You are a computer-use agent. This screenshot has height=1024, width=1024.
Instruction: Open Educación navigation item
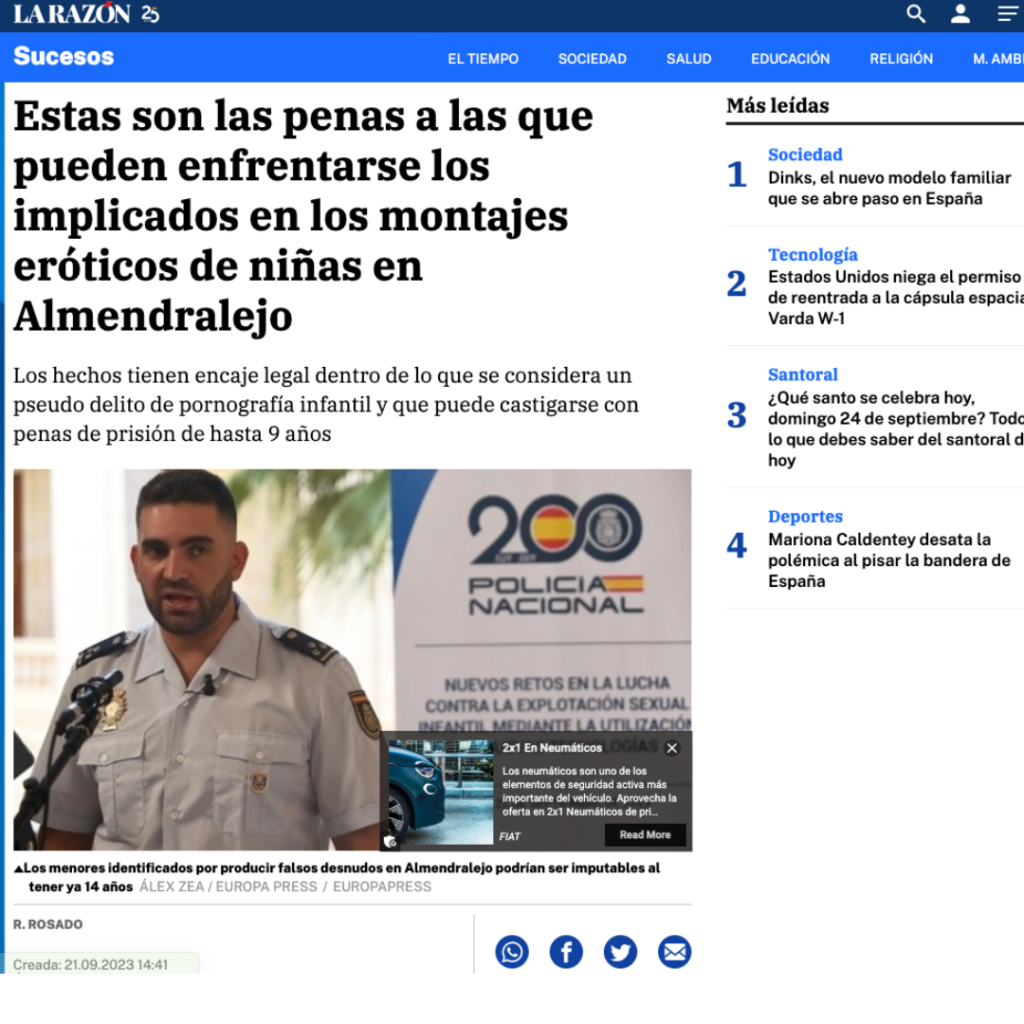pyautogui.click(x=790, y=59)
